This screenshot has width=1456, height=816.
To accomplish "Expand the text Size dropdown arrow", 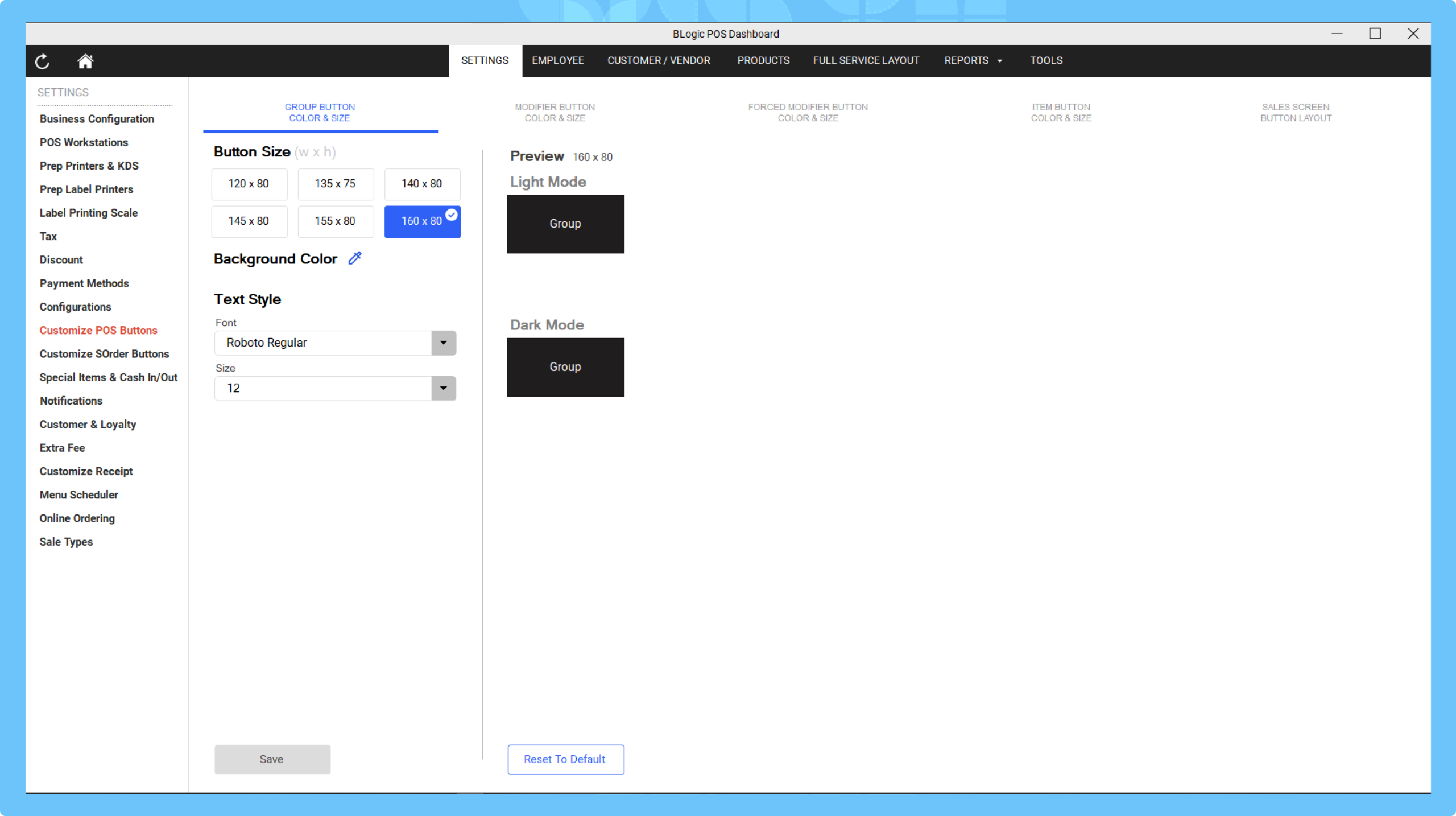I will pyautogui.click(x=444, y=388).
